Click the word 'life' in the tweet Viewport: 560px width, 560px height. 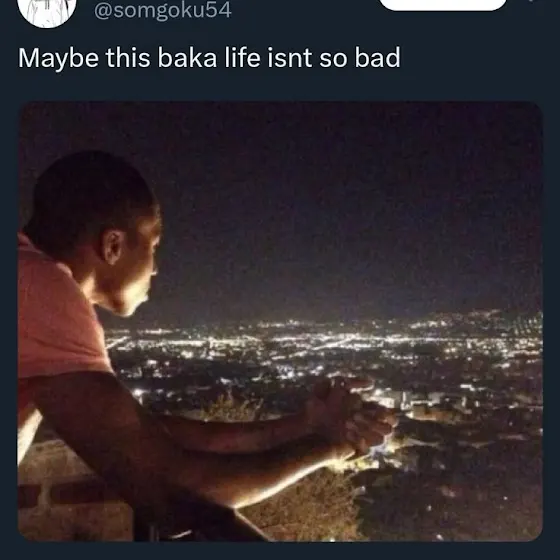point(242,58)
